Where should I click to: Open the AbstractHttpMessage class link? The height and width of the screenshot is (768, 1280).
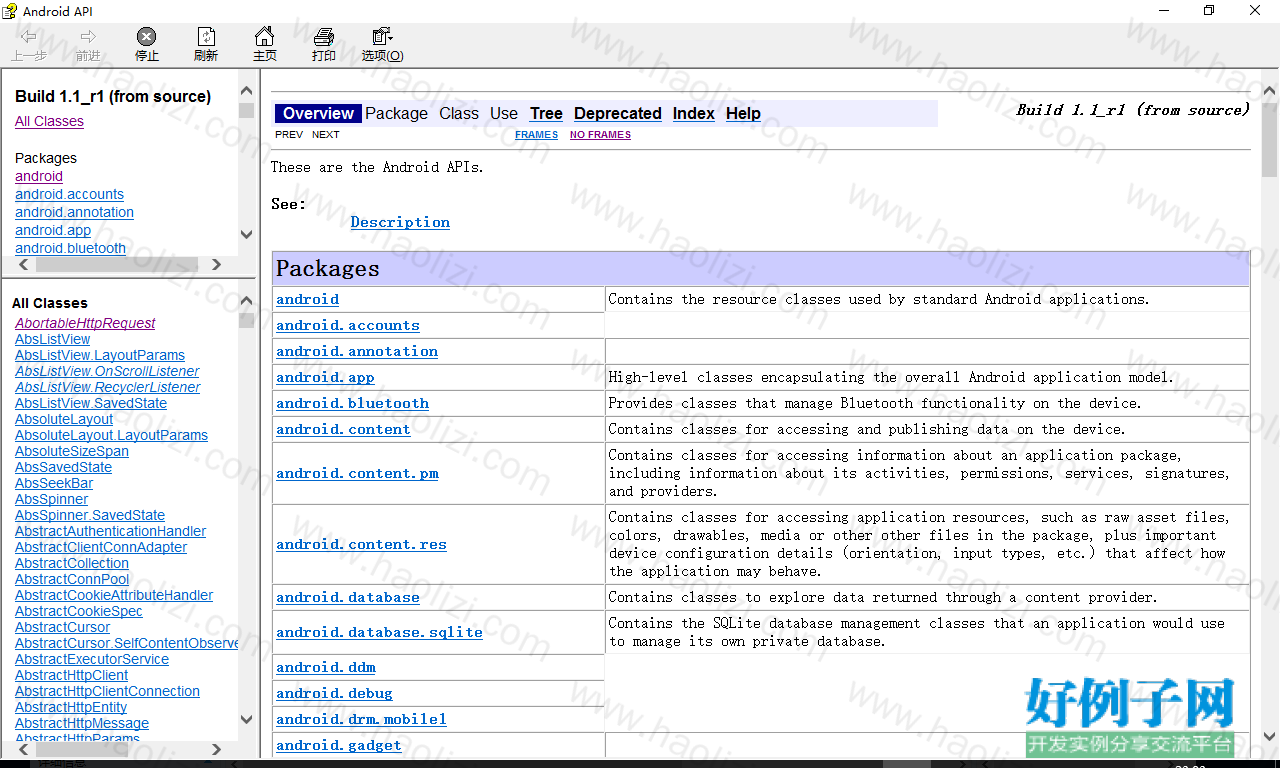(82, 723)
